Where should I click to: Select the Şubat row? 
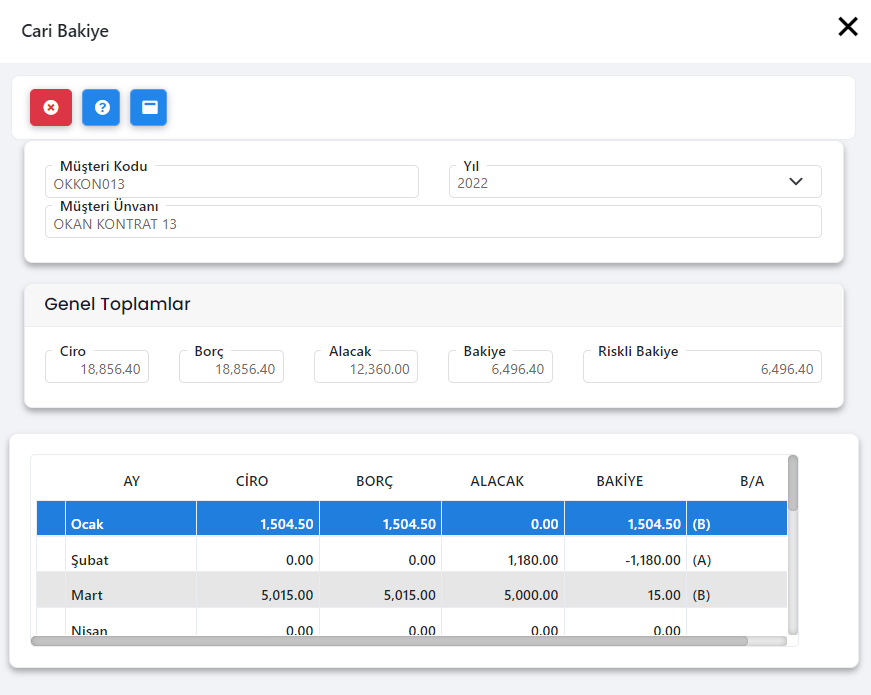tap(131, 560)
